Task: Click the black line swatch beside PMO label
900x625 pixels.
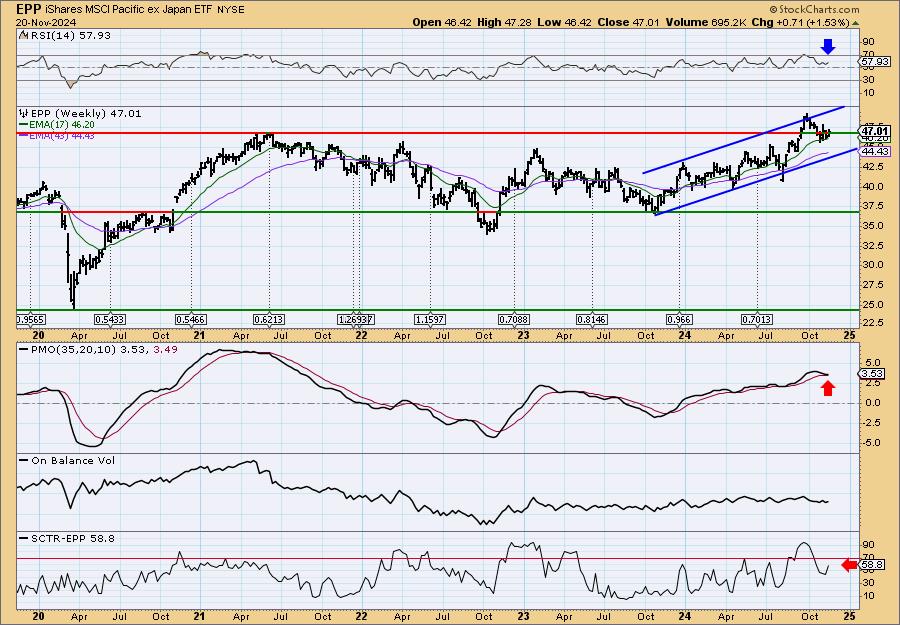Action: pyautogui.click(x=23, y=349)
